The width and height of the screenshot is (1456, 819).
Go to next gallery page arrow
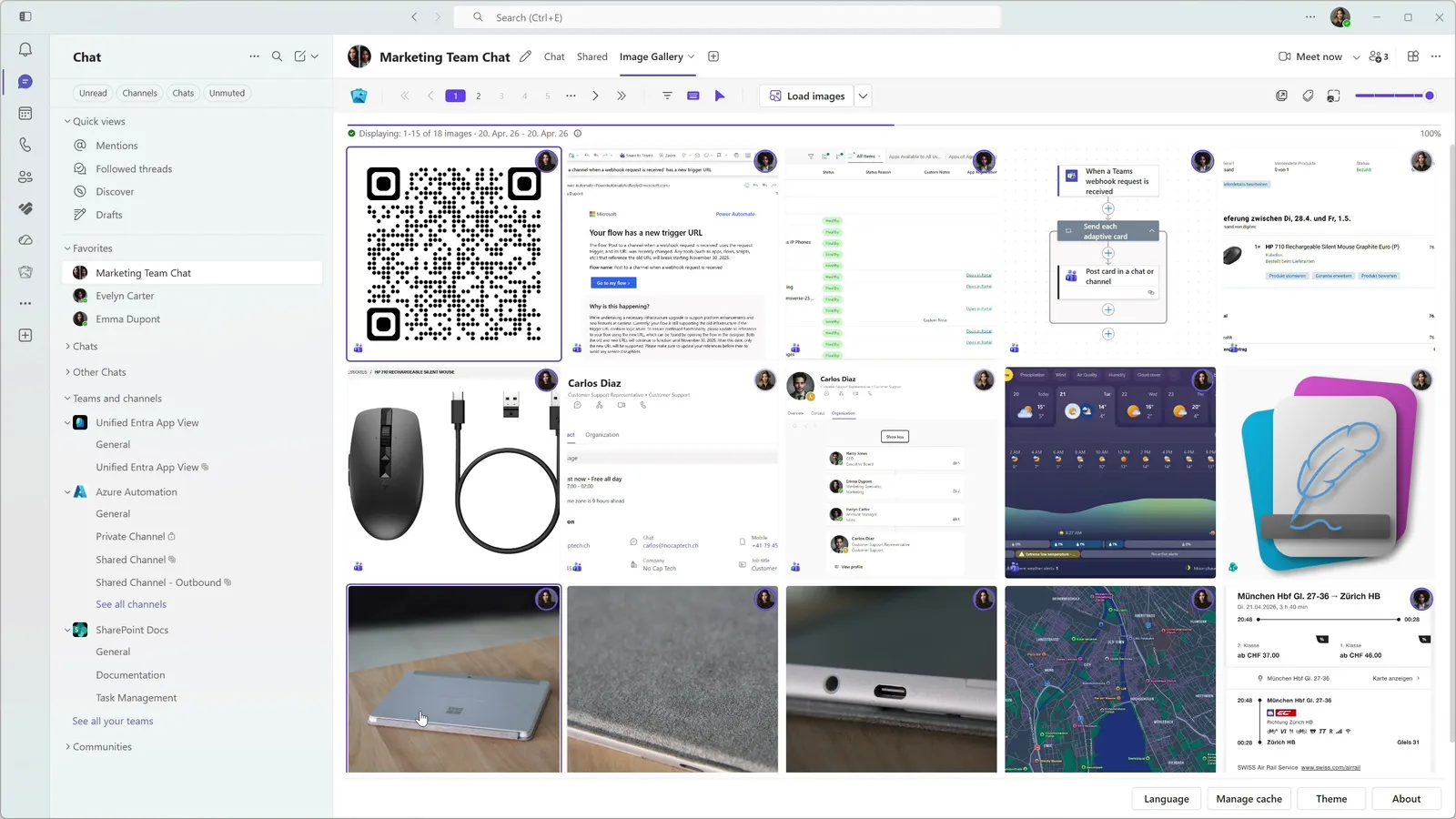coord(595,96)
